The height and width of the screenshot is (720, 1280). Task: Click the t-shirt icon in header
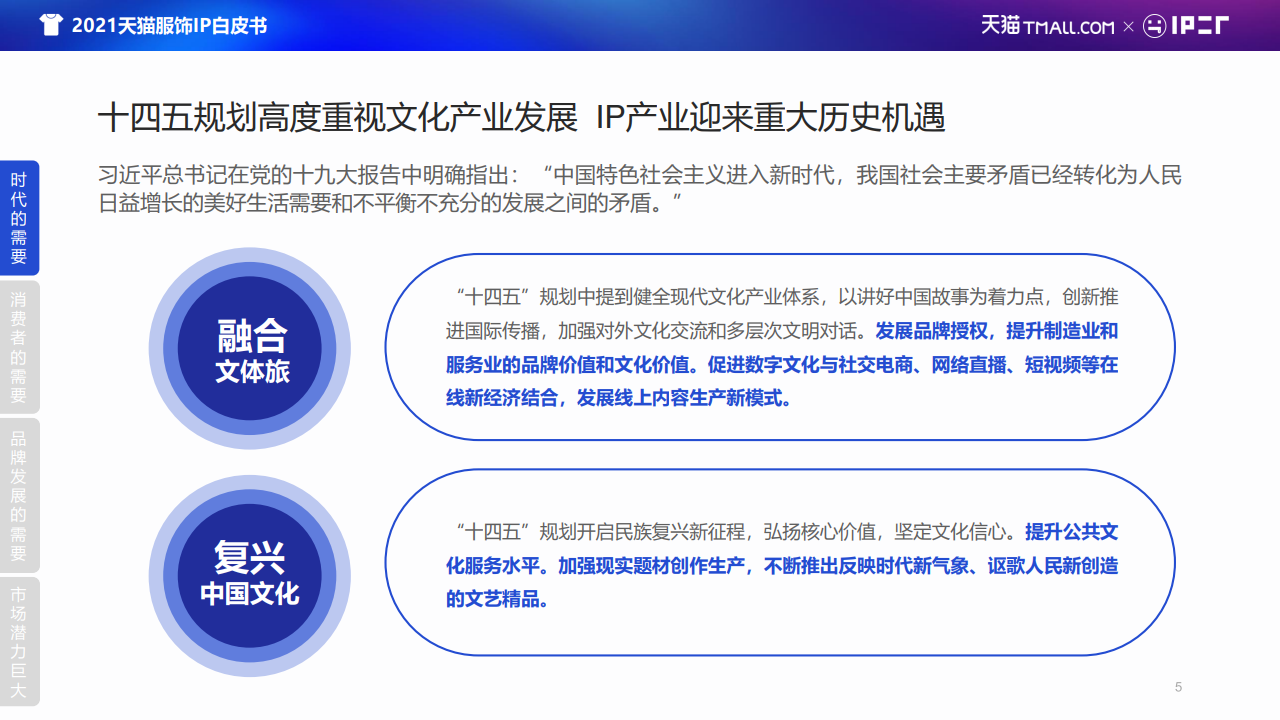pos(51,25)
